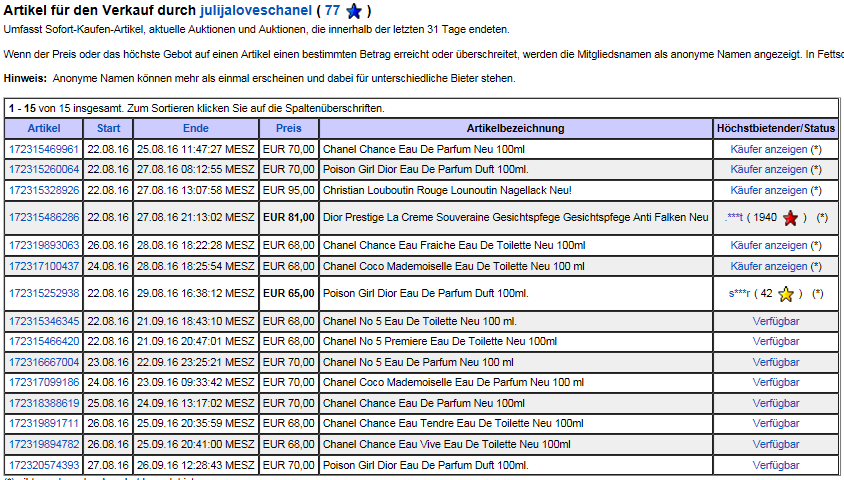Viewport: 844px width, 480px height.
Task: Click Käufer anzeigen for Chanel Chance Eau Fraiche
Action: [x=769, y=245]
